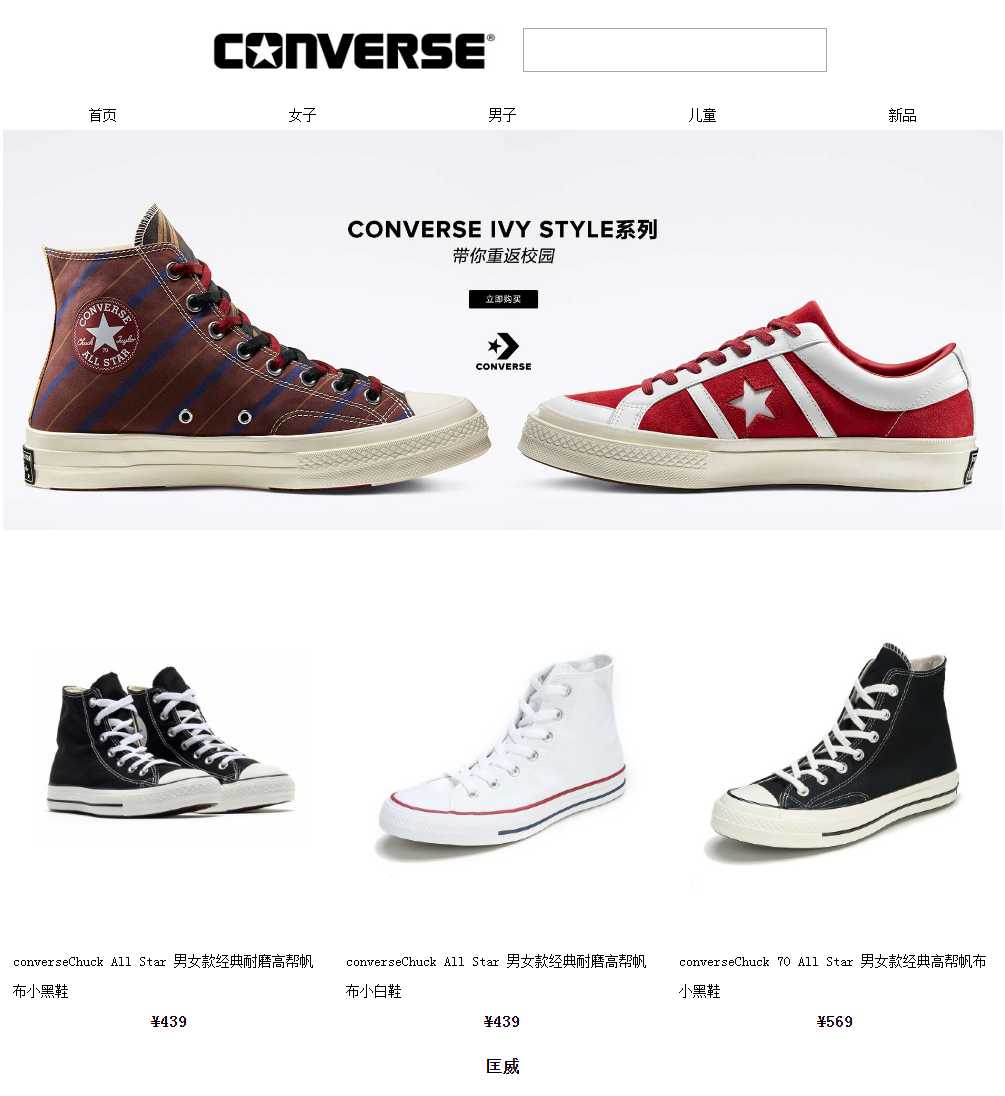Image resolution: width=1005 pixels, height=1096 pixels.
Task: Select the red star low-top shoe image
Action: click(x=749, y=396)
